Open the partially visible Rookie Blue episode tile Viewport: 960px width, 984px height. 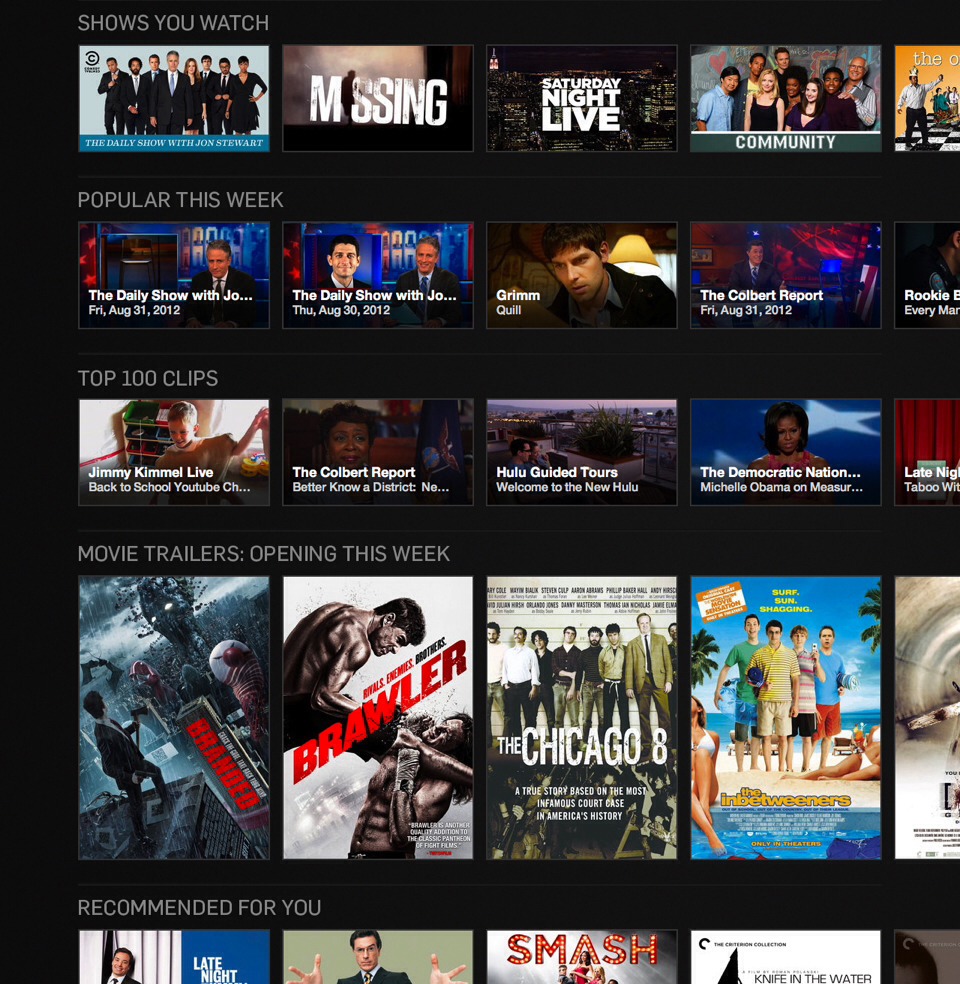pos(927,275)
